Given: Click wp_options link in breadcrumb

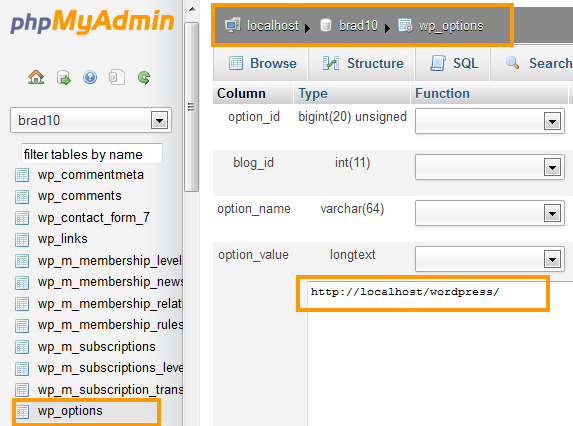Looking at the screenshot, I should (451, 26).
